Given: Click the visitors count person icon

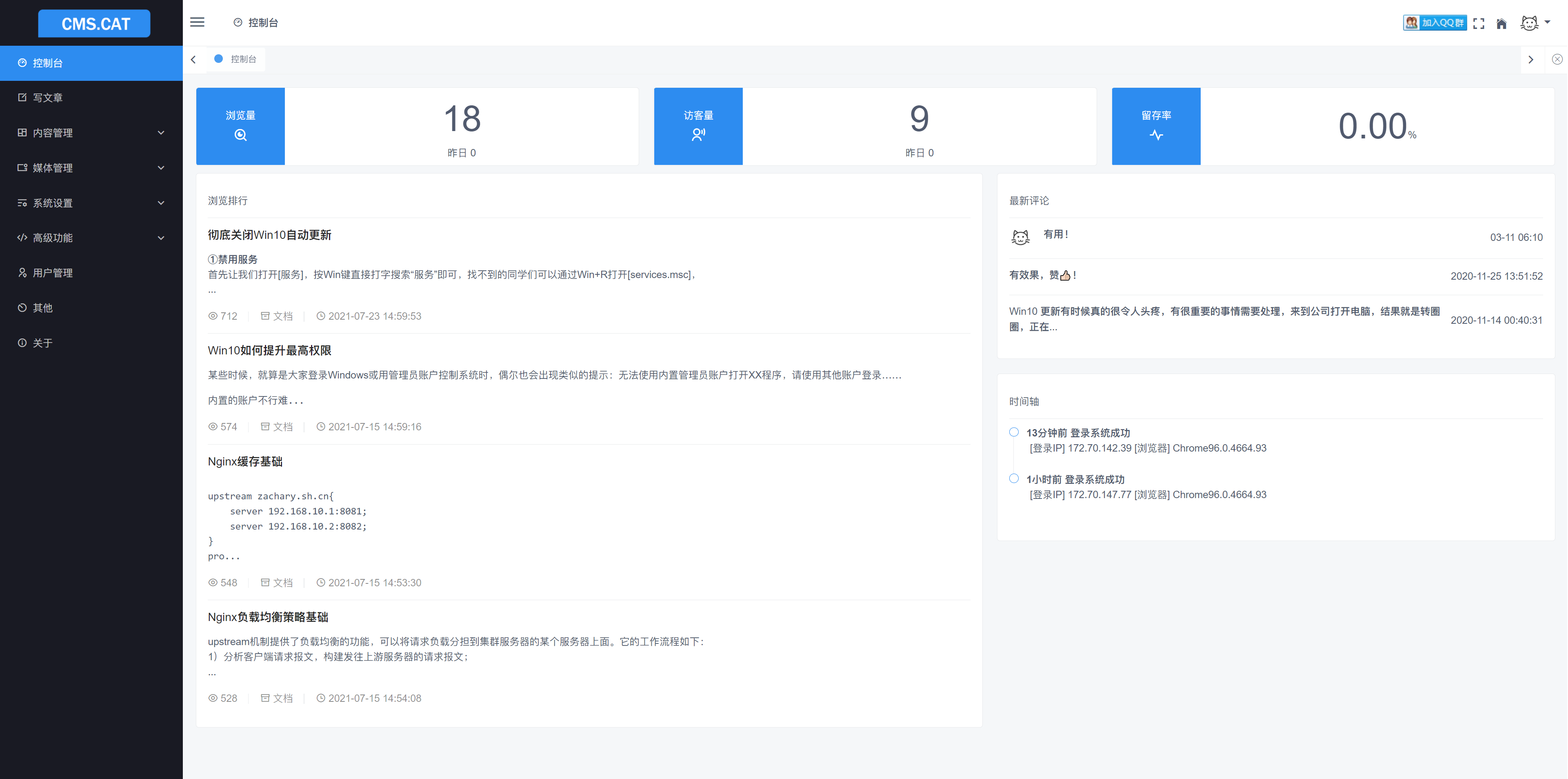Looking at the screenshot, I should point(698,135).
